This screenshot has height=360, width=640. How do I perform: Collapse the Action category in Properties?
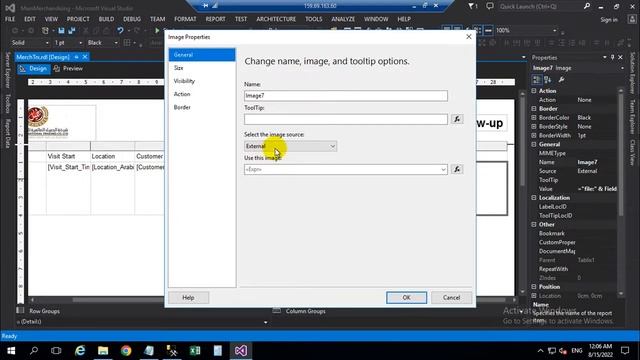[534, 91]
